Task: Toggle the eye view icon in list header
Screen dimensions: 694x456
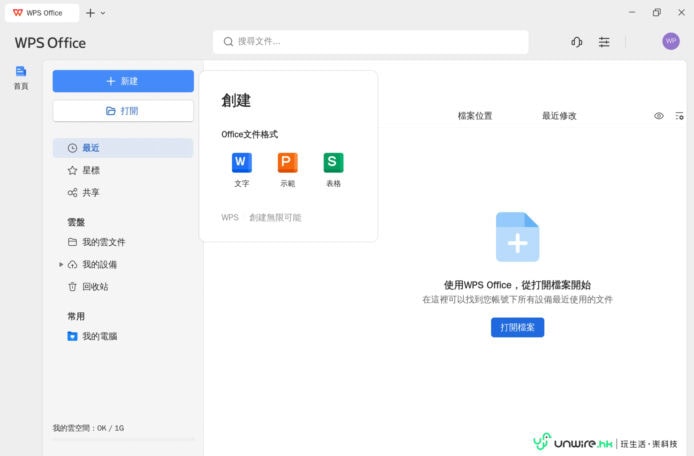Action: click(x=659, y=116)
